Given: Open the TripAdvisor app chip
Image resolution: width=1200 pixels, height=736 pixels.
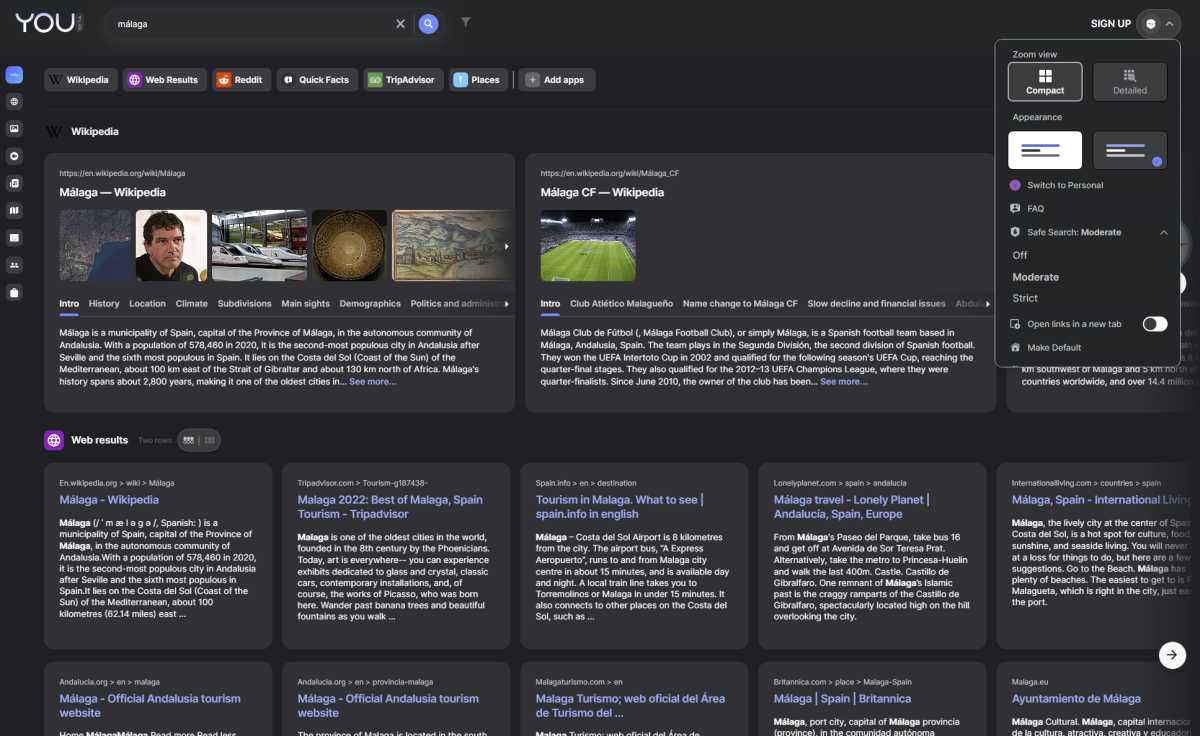Looking at the screenshot, I should (x=403, y=80).
